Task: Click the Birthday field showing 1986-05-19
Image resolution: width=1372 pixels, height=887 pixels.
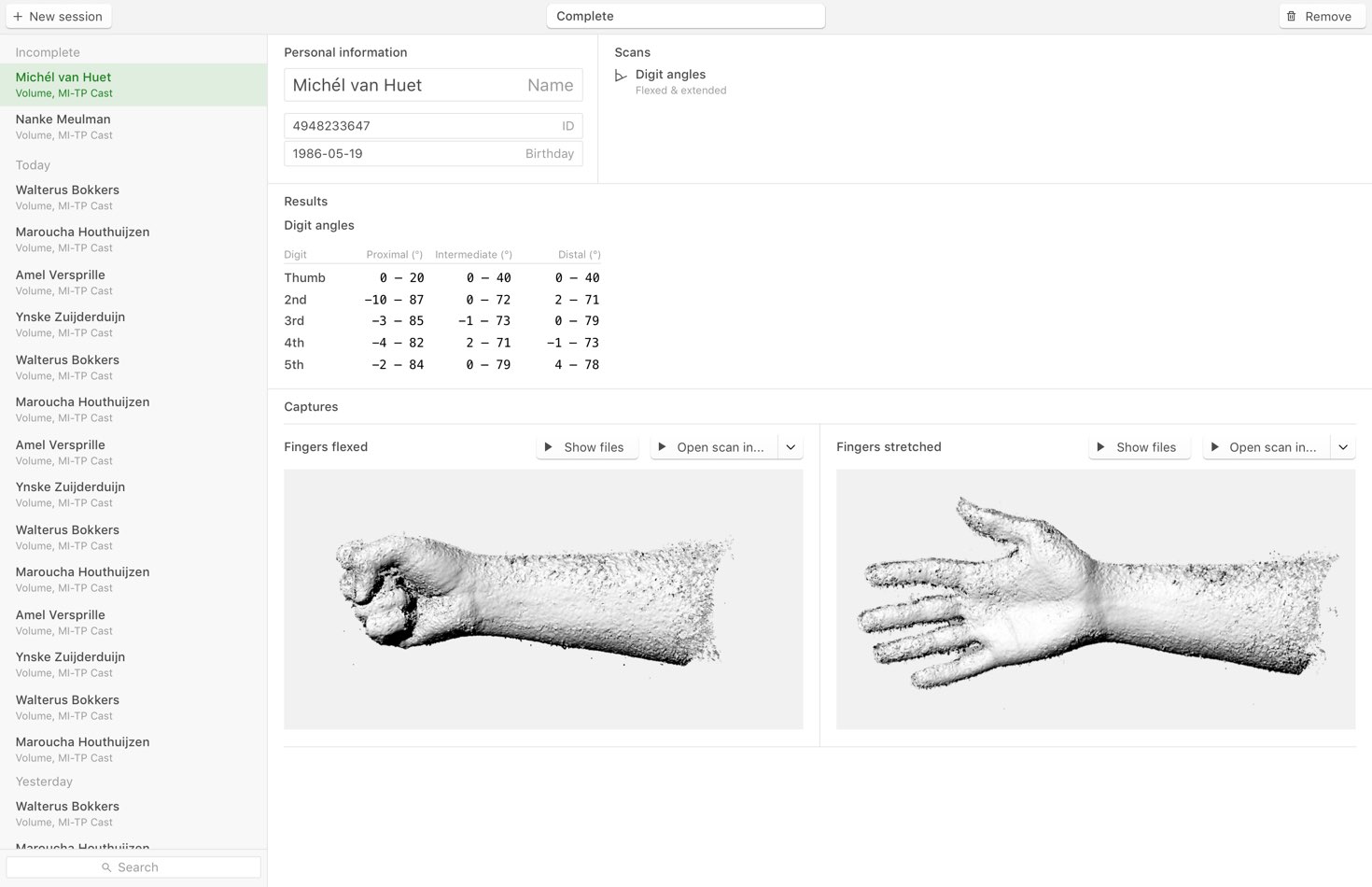Action: [433, 154]
